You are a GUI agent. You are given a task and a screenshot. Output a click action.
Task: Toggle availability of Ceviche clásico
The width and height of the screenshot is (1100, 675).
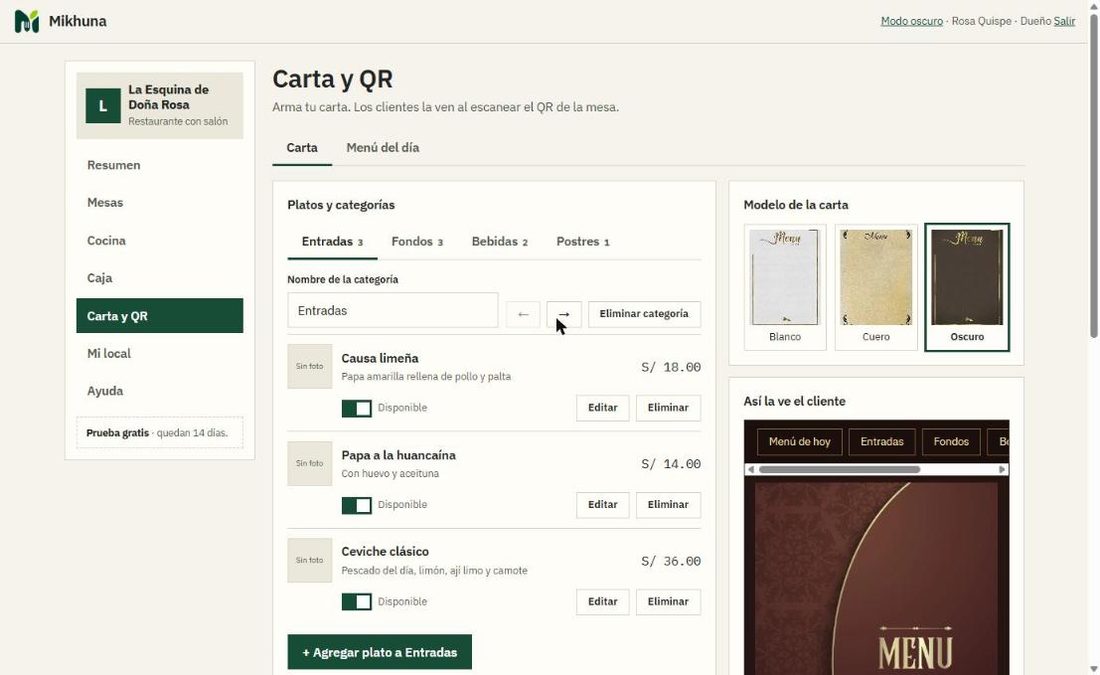pyautogui.click(x=356, y=602)
